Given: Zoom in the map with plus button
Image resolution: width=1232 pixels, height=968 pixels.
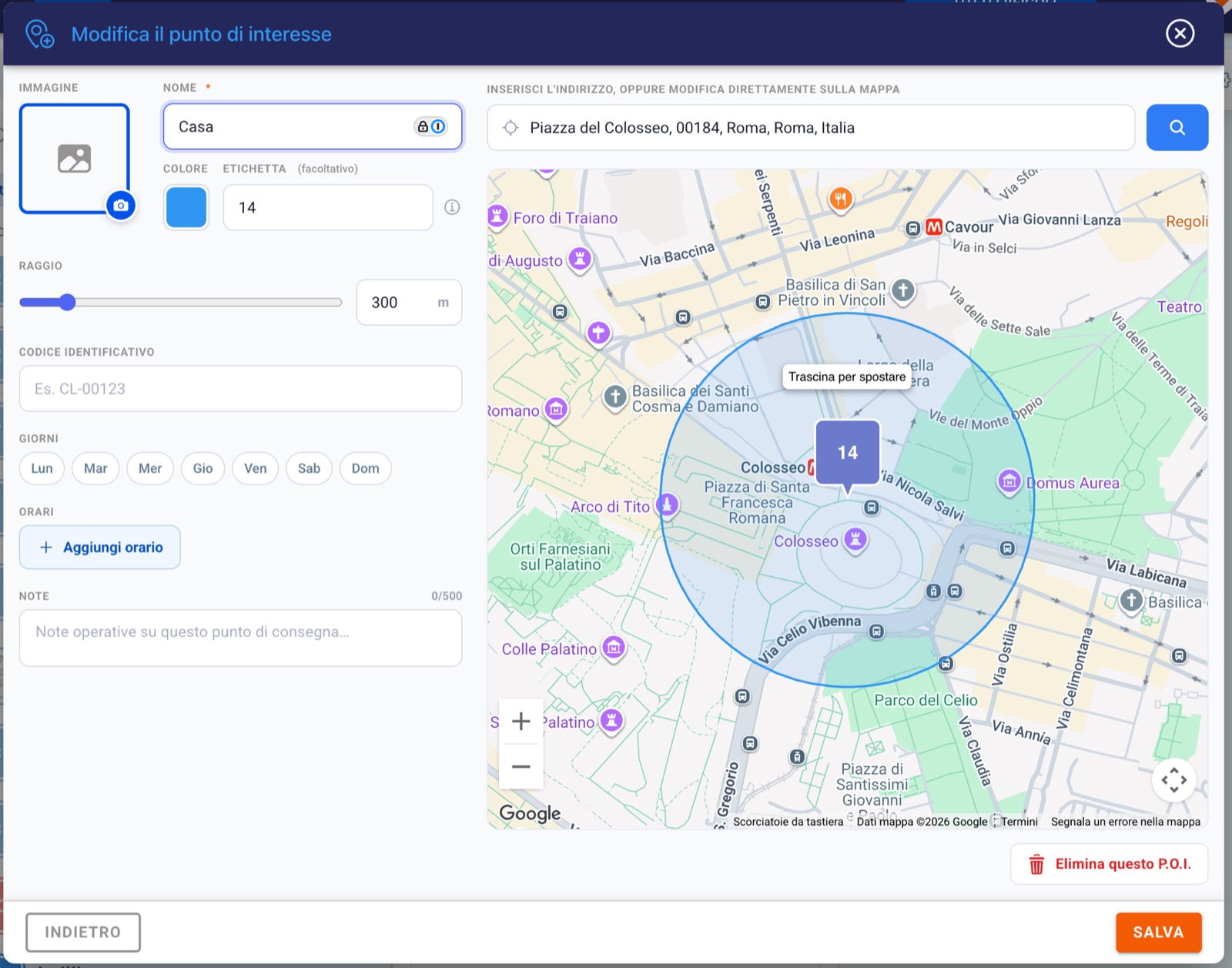Looking at the screenshot, I should point(521,722).
